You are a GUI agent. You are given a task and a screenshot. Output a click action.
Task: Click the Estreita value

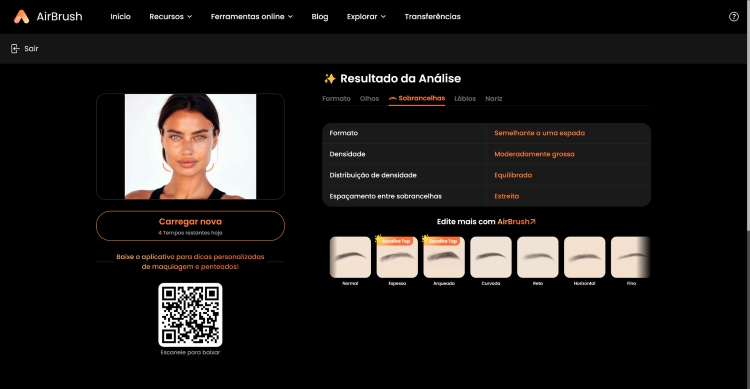pos(507,196)
